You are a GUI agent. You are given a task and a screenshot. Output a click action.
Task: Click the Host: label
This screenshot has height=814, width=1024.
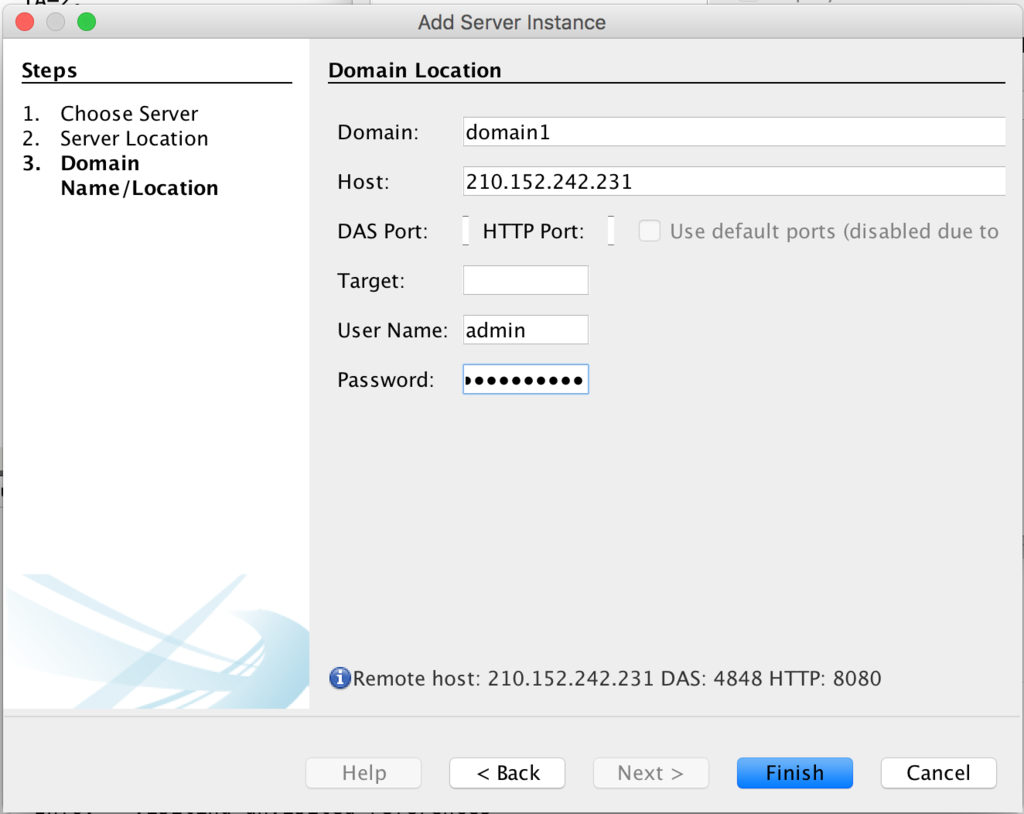tap(363, 182)
